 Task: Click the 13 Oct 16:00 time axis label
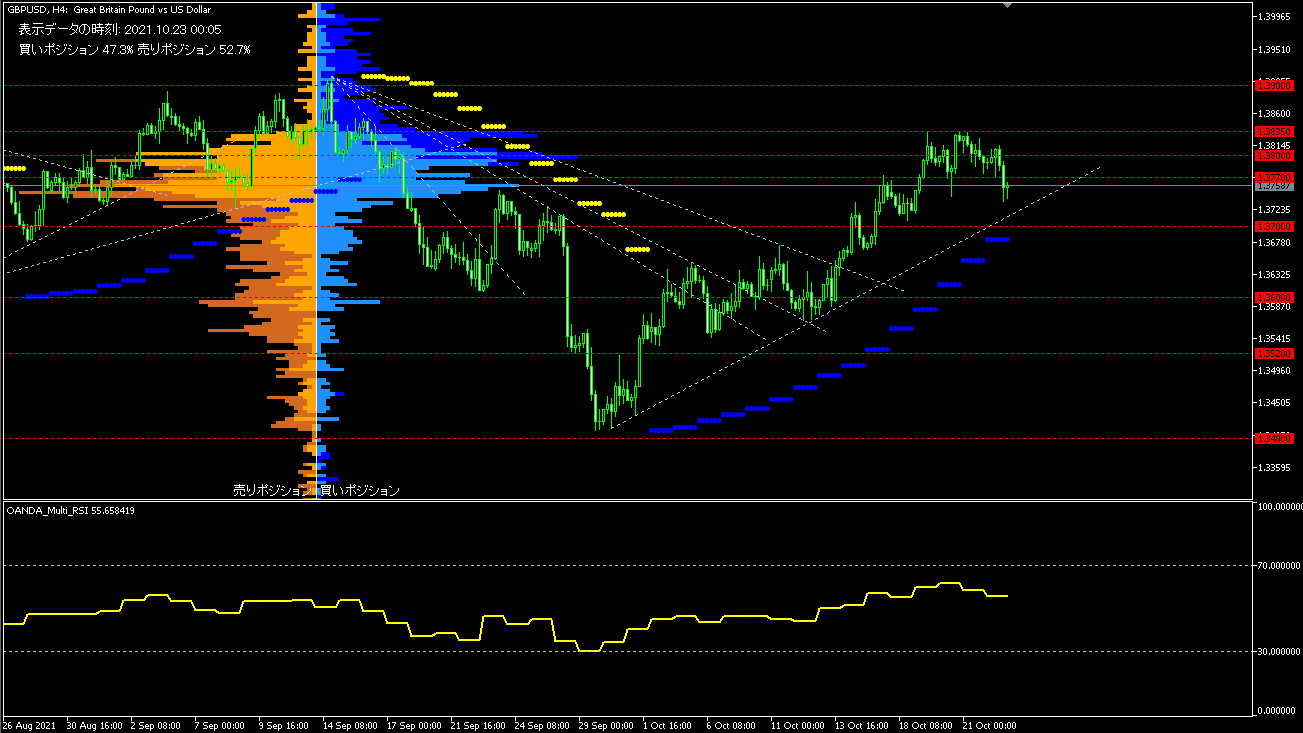(862, 724)
